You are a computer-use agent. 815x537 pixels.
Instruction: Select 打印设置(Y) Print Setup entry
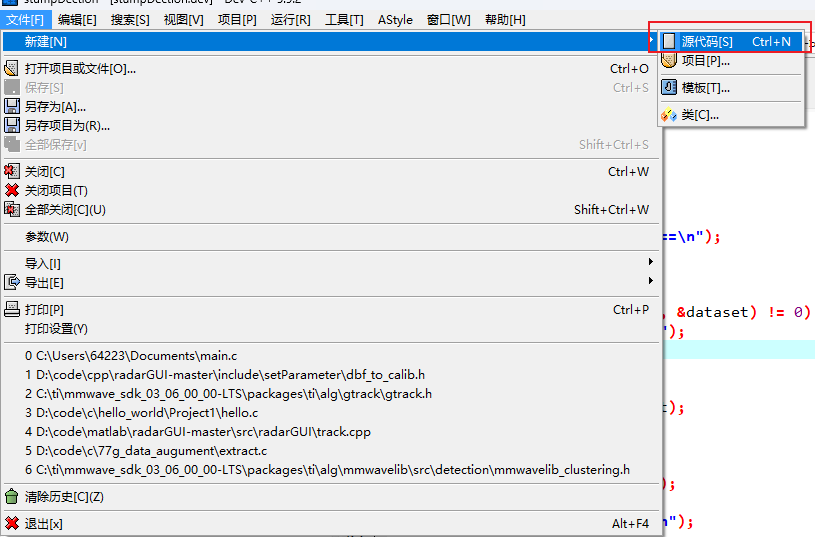pos(331,329)
